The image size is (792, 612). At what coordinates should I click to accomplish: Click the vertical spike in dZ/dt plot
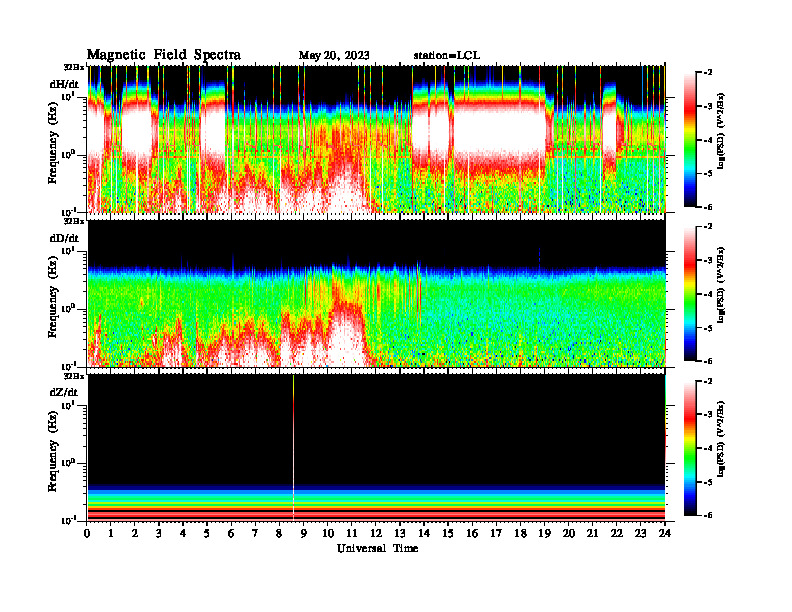[x=293, y=447]
